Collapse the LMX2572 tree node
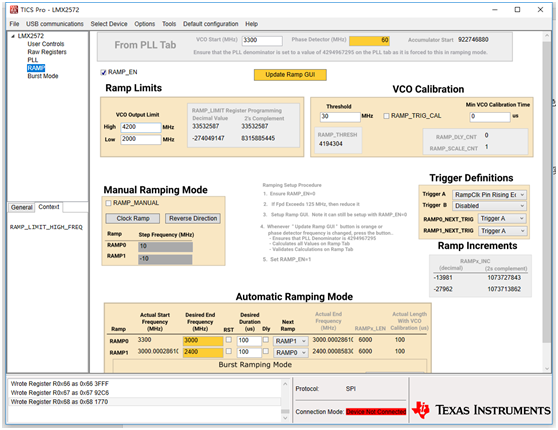 (x=13, y=36)
